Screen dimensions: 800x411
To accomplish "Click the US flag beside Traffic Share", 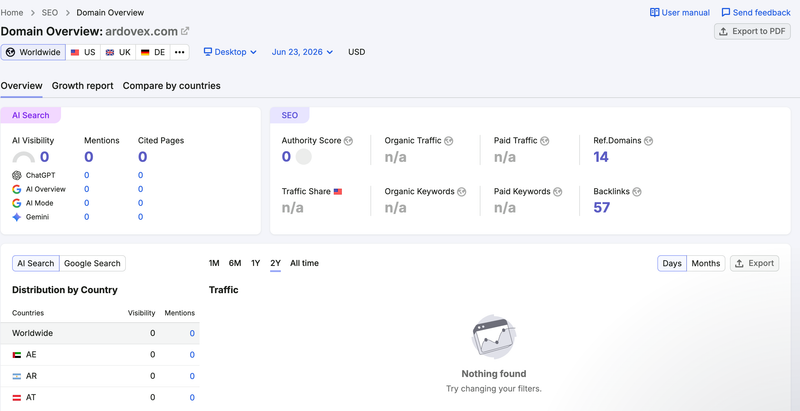I will click(x=338, y=192).
